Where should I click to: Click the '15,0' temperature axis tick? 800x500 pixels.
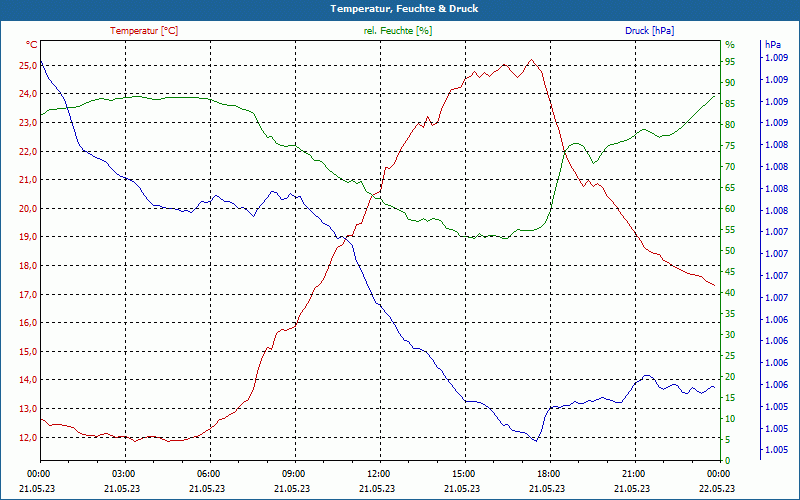click(28, 352)
